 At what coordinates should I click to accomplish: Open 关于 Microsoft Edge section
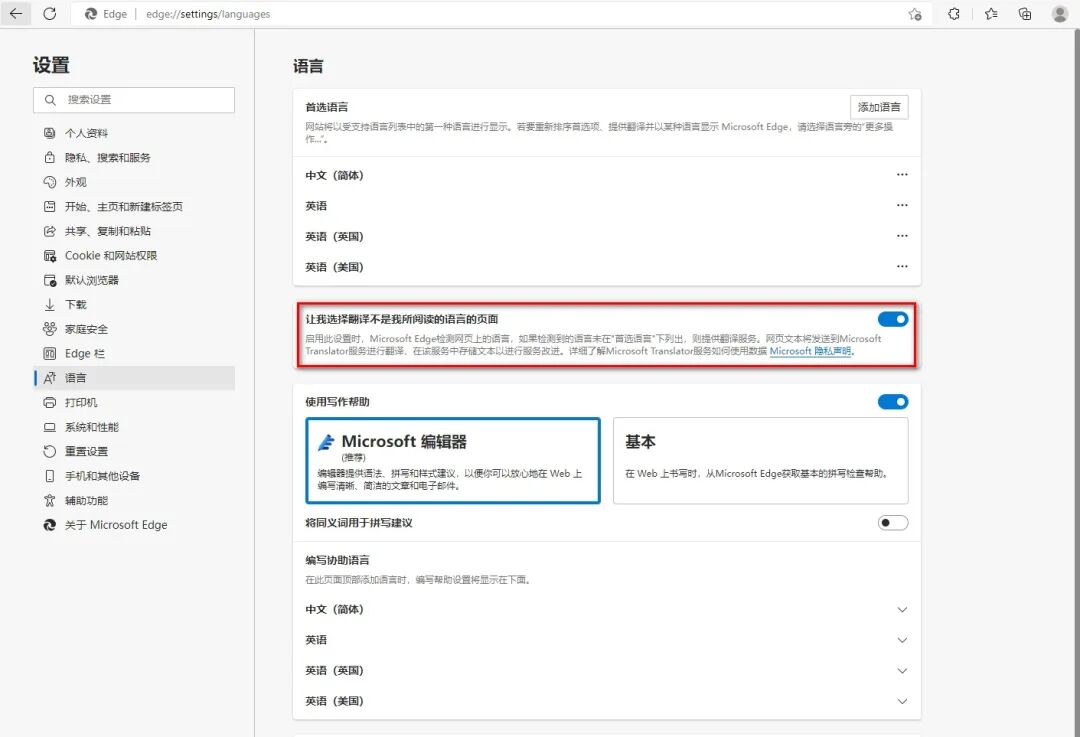(x=134, y=525)
